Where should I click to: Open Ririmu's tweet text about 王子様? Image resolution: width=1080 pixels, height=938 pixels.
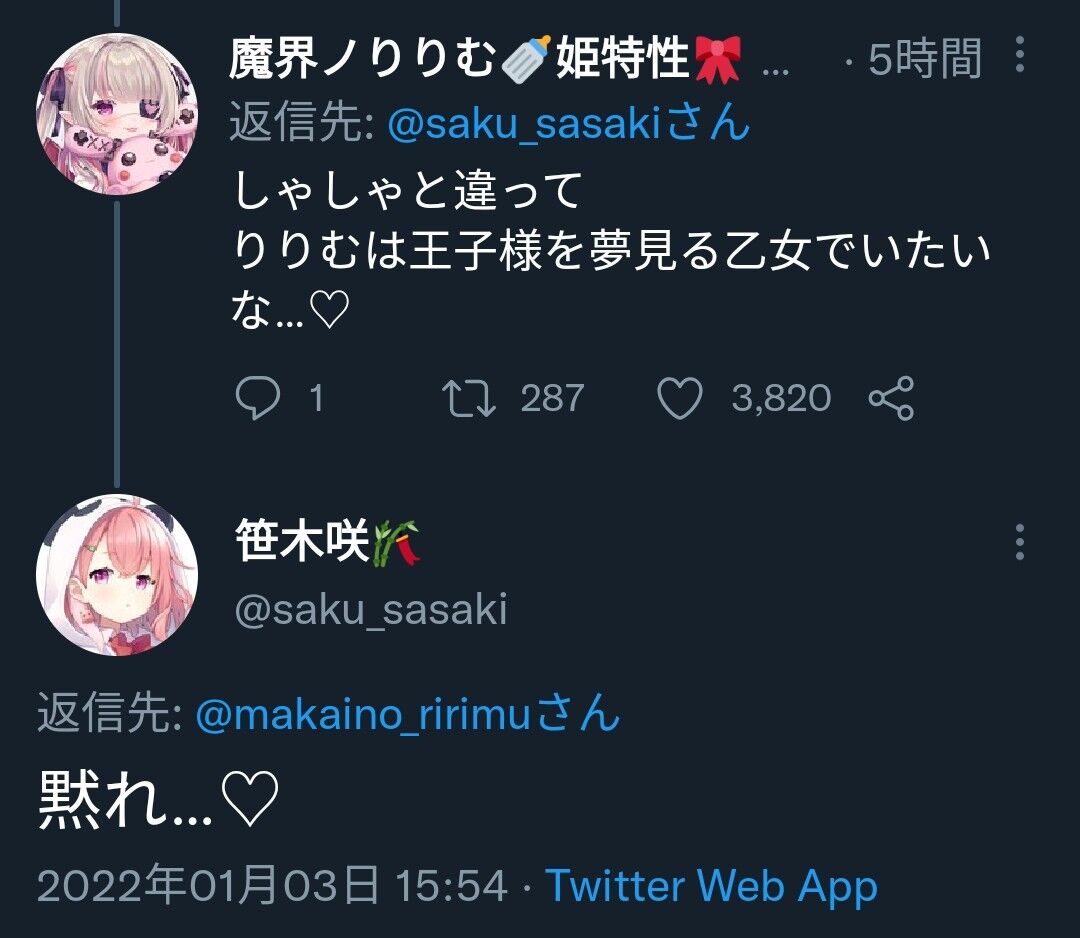pos(611,250)
